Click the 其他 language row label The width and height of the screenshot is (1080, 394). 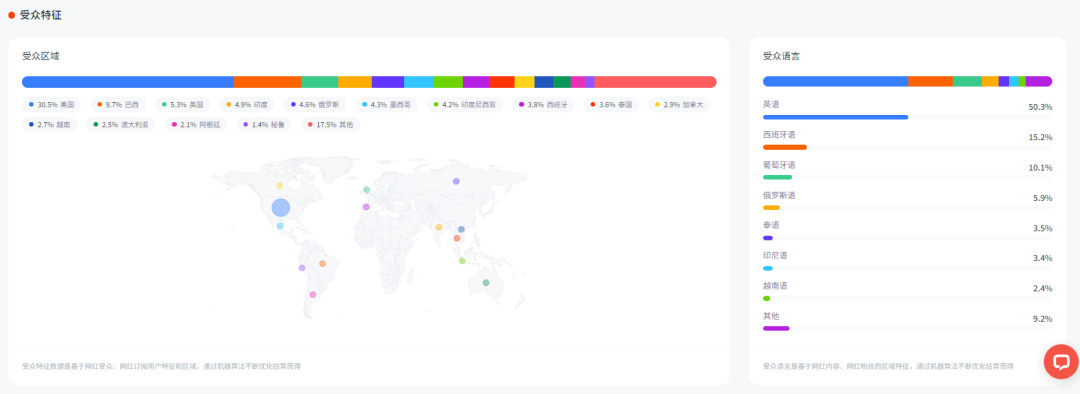pyautogui.click(x=771, y=316)
